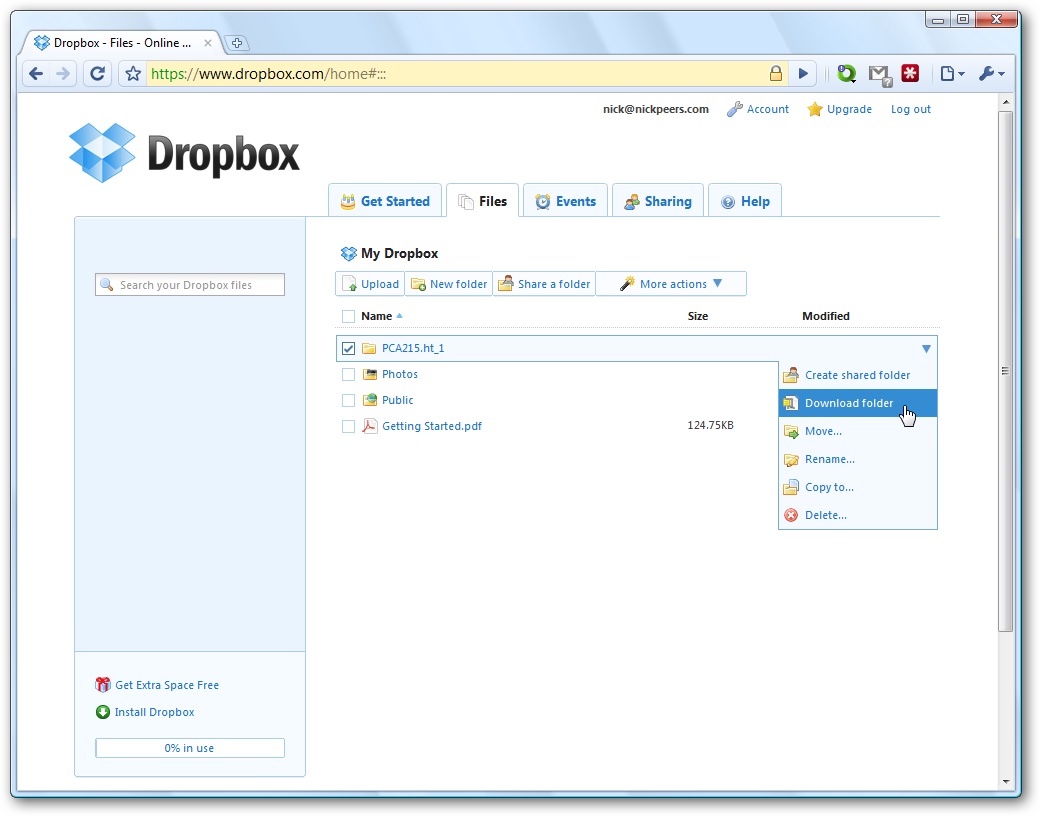Click the browser back arrow
This screenshot has height=816, width=1040.
[36, 74]
